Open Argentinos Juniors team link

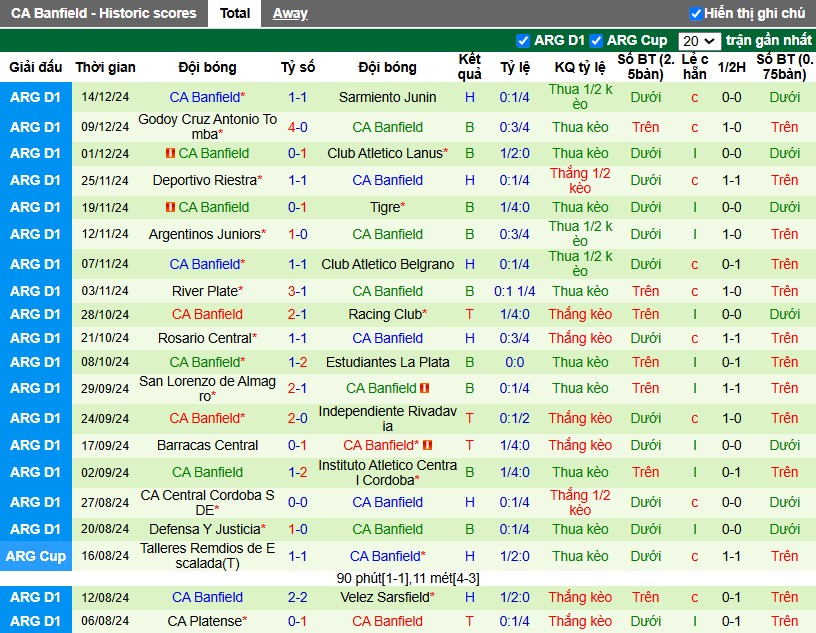pyautogui.click(x=205, y=234)
